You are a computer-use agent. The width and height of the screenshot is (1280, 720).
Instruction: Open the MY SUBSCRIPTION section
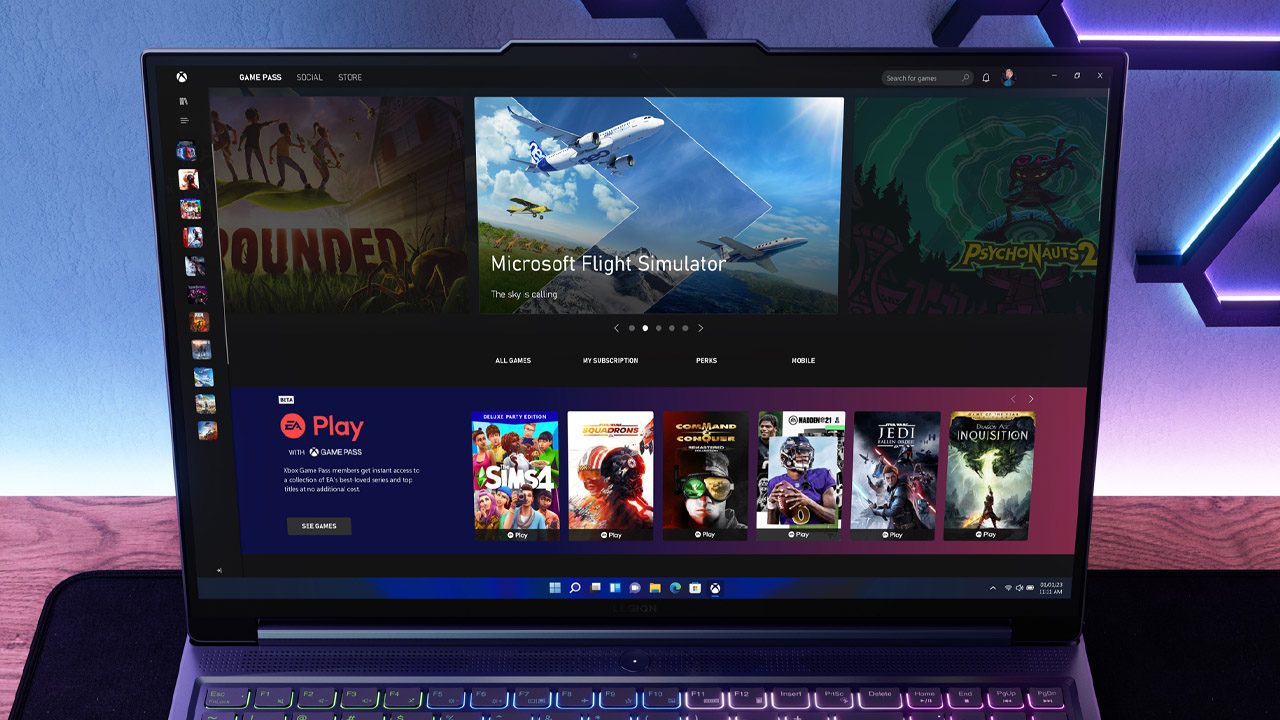pos(610,361)
